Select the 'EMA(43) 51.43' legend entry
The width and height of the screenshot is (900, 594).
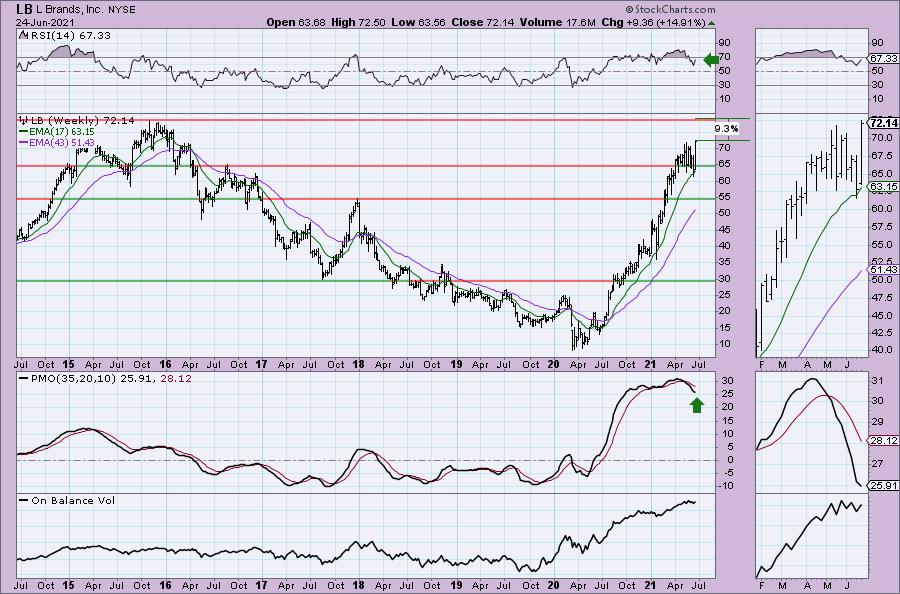point(57,142)
